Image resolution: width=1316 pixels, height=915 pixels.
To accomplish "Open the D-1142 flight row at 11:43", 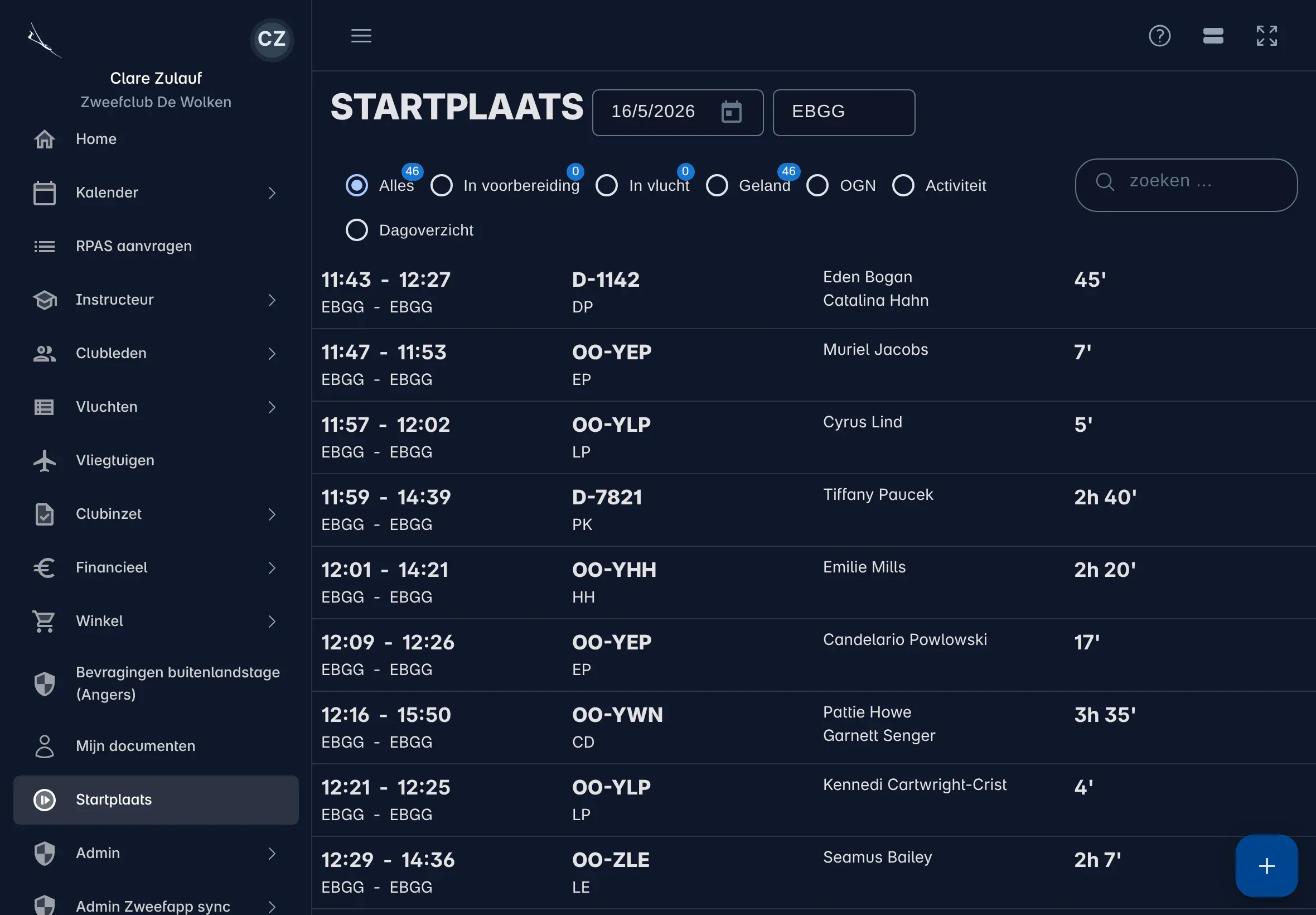I will point(814,292).
